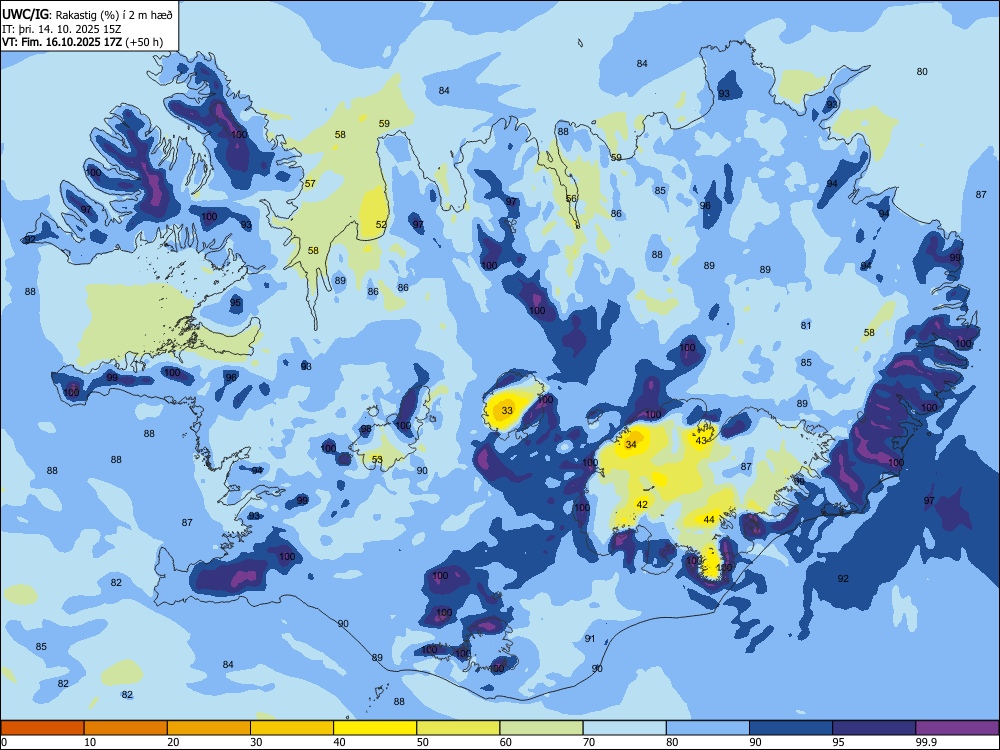1000x750 pixels.
Task: Click the value 52 in the yellow patch
Action: click(x=381, y=224)
